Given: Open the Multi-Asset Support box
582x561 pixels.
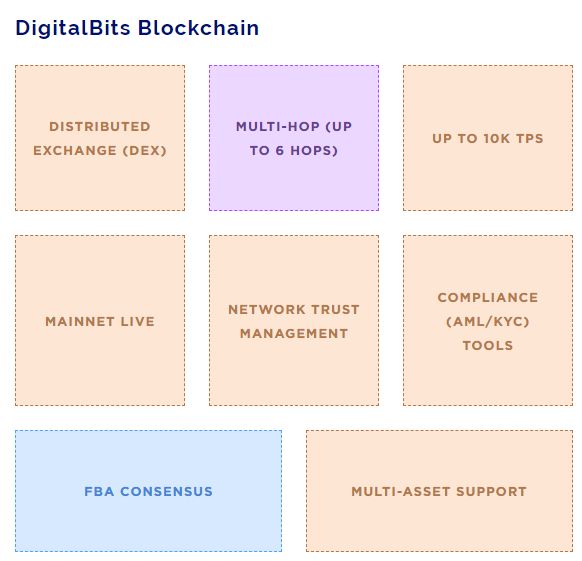Looking at the screenshot, I should (439, 491).
